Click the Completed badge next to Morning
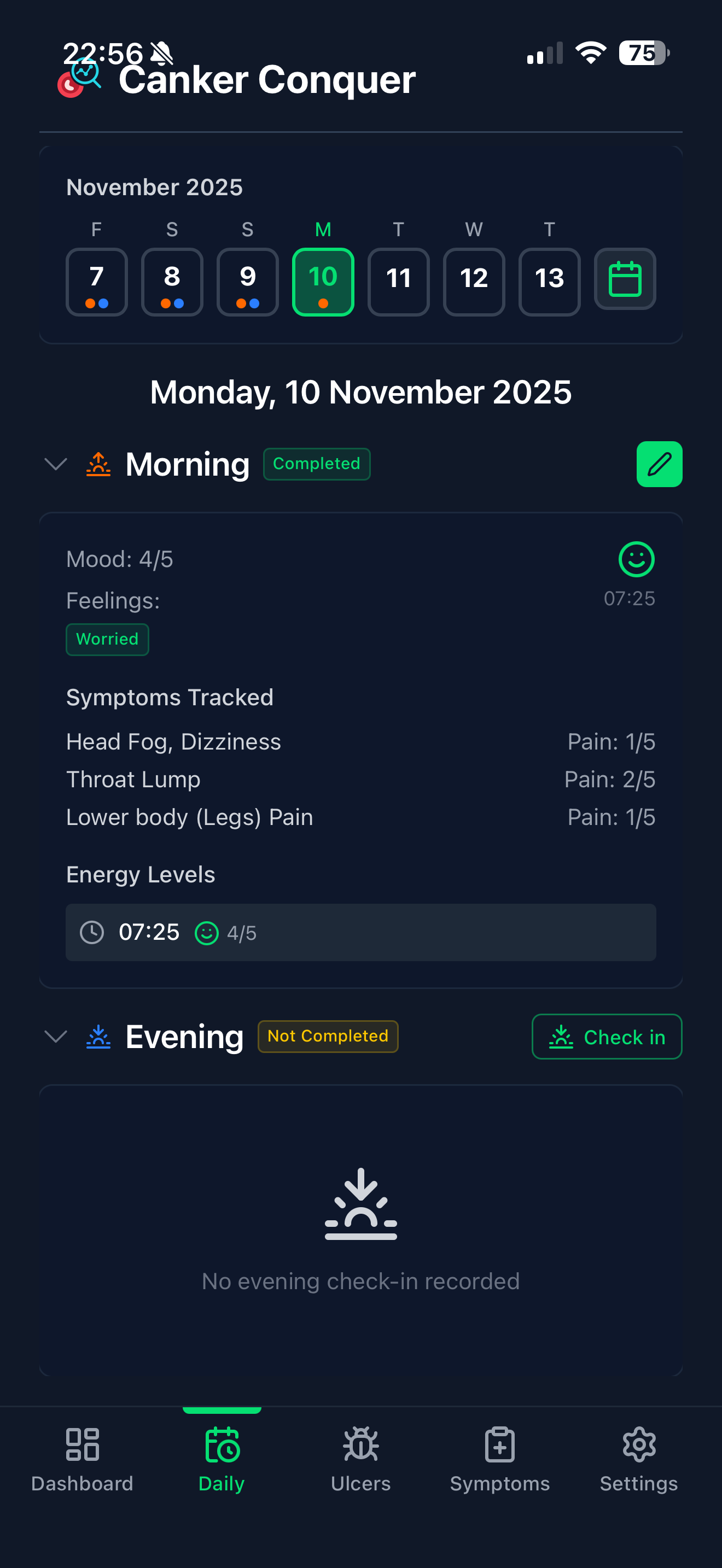 click(x=317, y=464)
